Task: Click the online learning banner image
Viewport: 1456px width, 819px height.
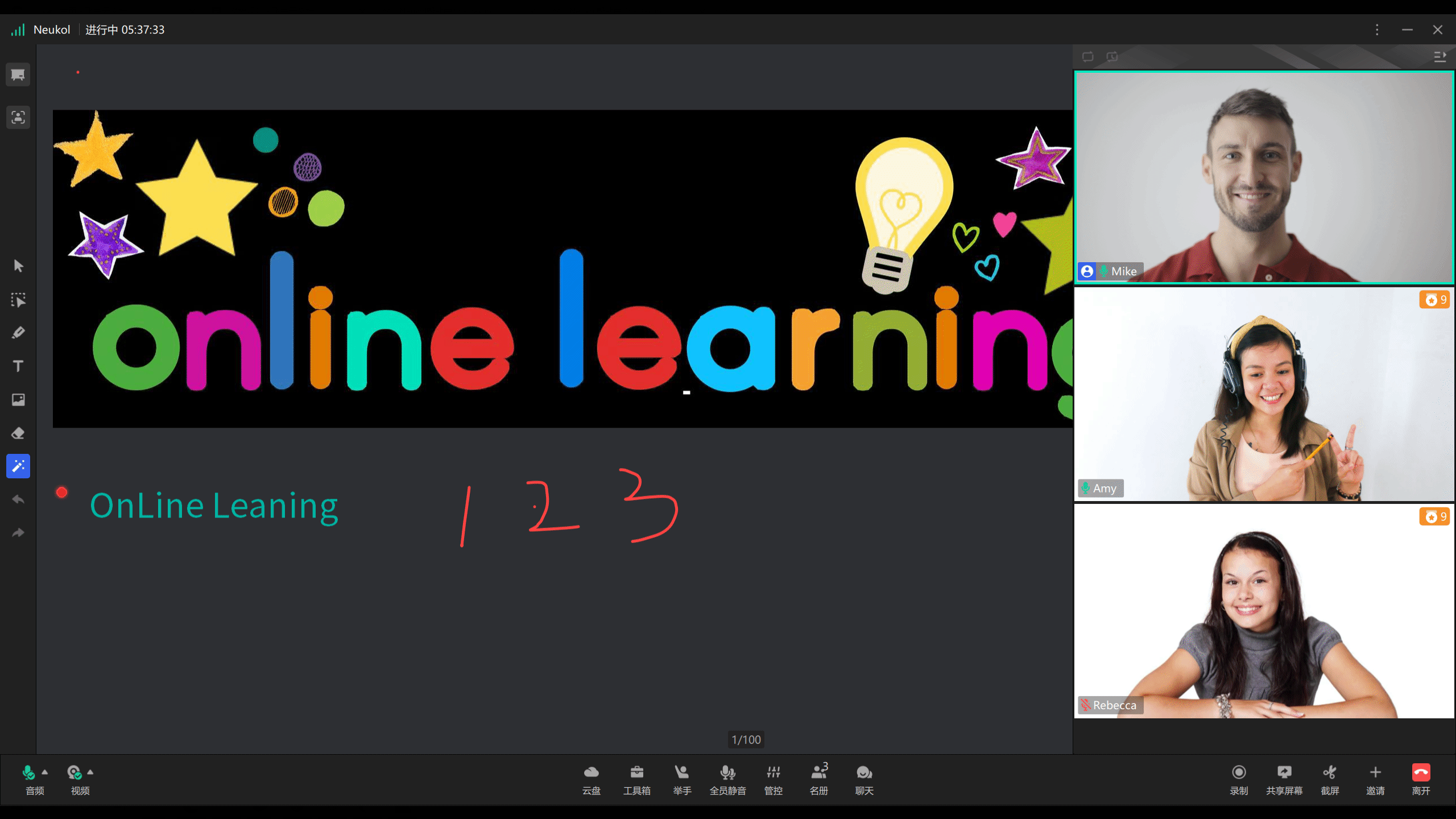Action: [x=562, y=268]
